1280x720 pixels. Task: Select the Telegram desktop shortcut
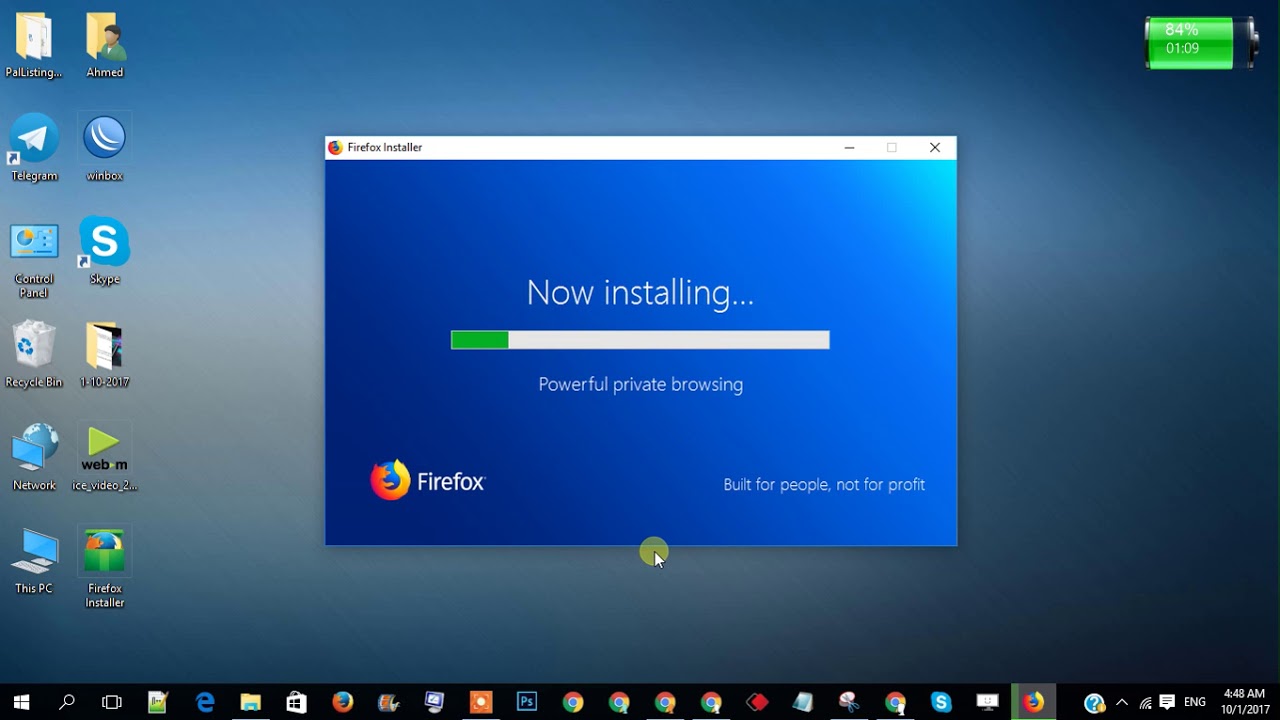point(34,147)
